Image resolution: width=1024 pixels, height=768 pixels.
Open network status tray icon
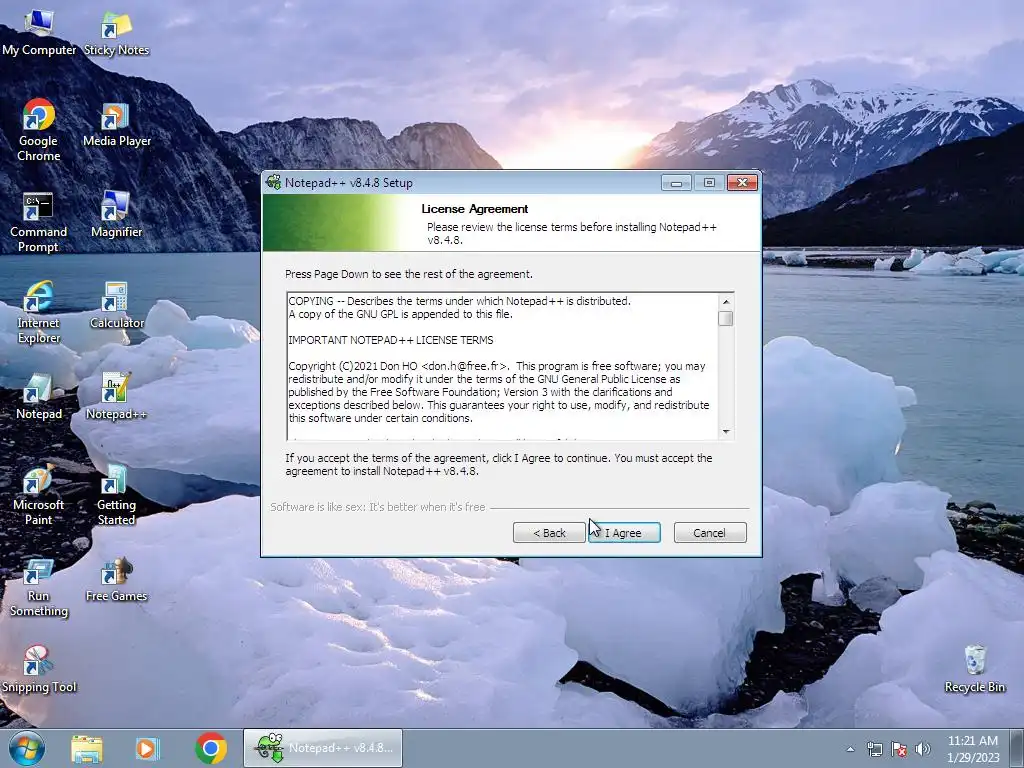(874, 749)
